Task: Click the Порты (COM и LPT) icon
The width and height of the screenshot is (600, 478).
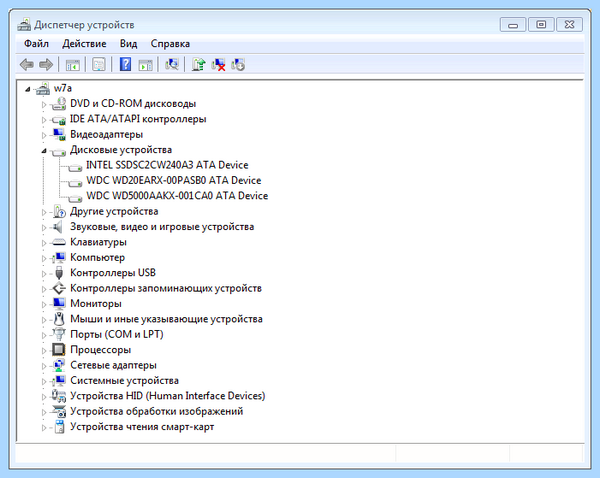Action: pos(59,334)
